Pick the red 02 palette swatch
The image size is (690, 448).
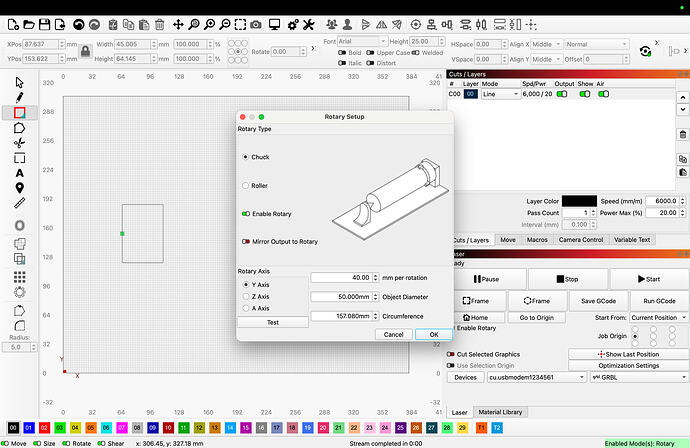(x=44, y=428)
